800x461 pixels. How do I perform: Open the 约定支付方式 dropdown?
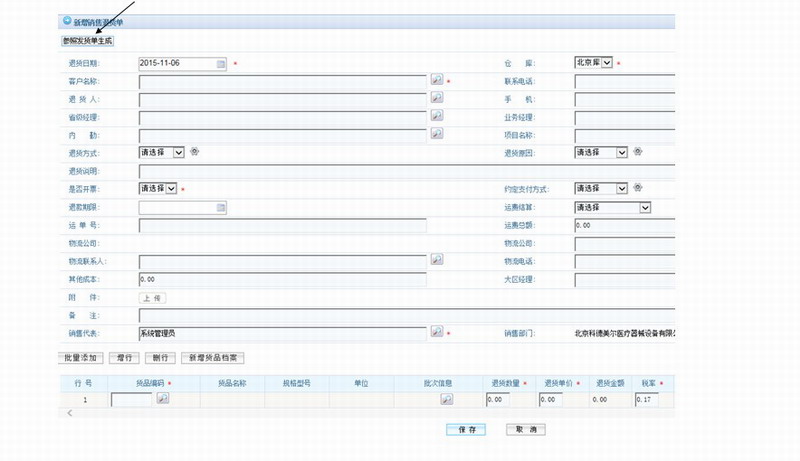click(601, 188)
